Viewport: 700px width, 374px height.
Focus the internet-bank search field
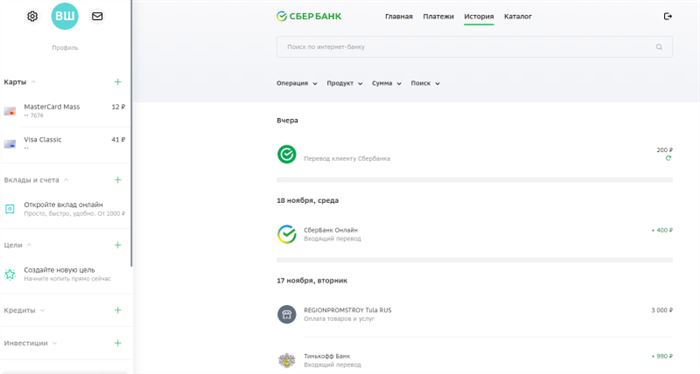coord(474,47)
